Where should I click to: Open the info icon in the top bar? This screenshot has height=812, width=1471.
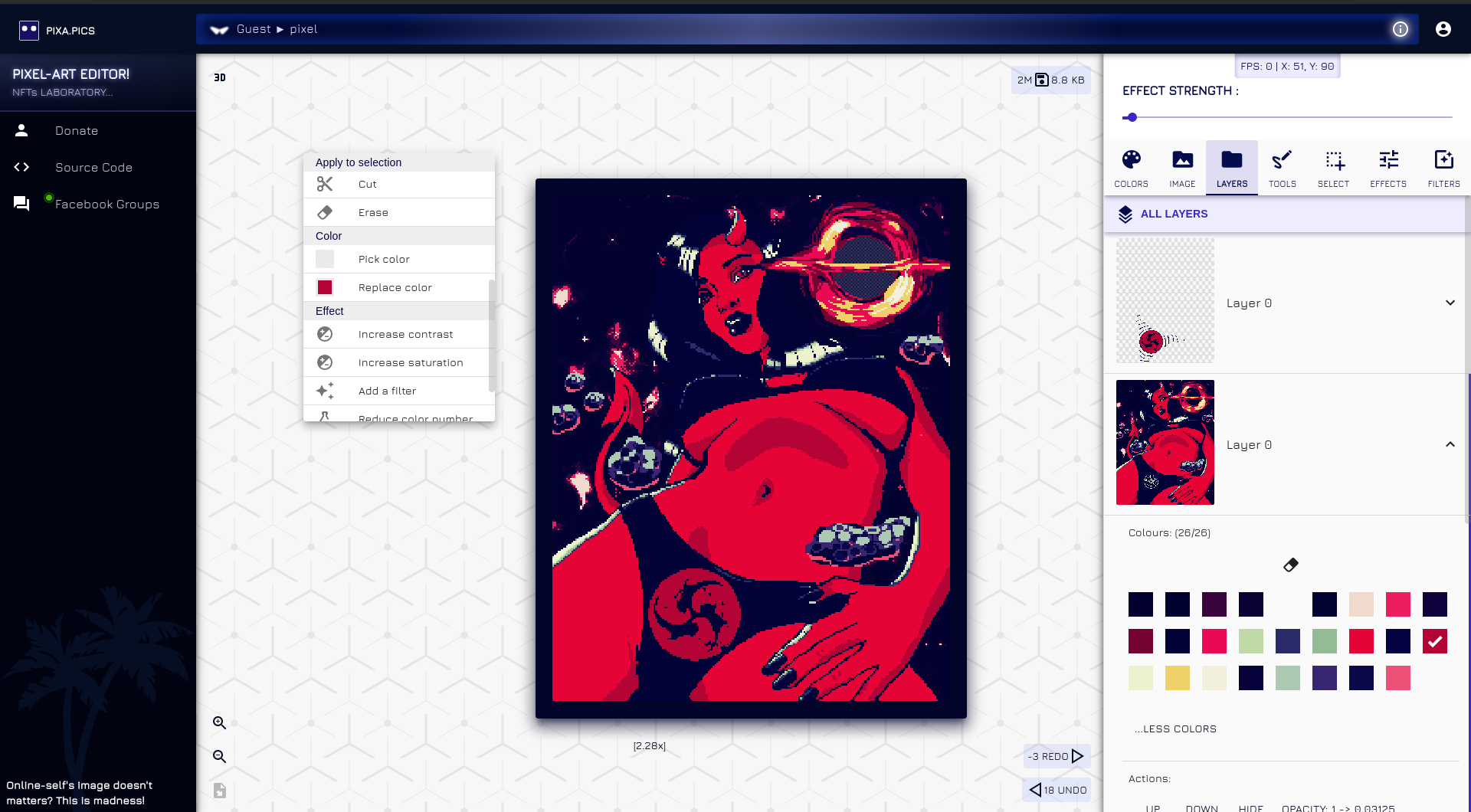click(x=1400, y=29)
